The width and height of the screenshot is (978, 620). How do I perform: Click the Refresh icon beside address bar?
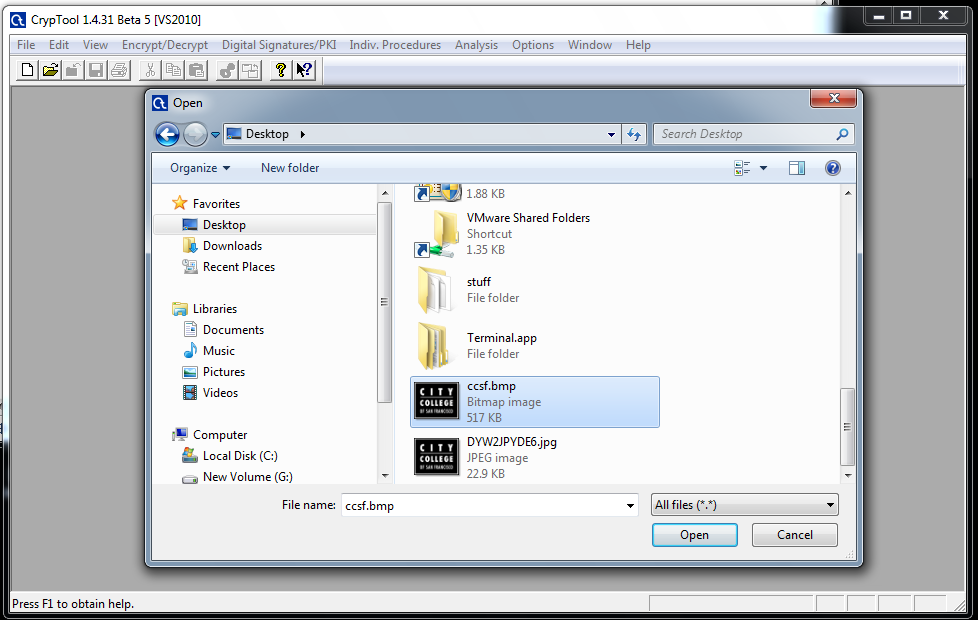coord(634,134)
